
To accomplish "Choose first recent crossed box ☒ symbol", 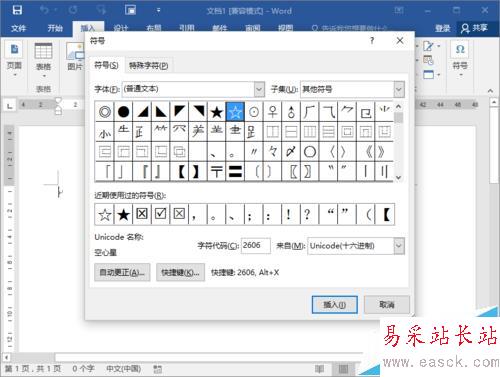I will [142, 214].
